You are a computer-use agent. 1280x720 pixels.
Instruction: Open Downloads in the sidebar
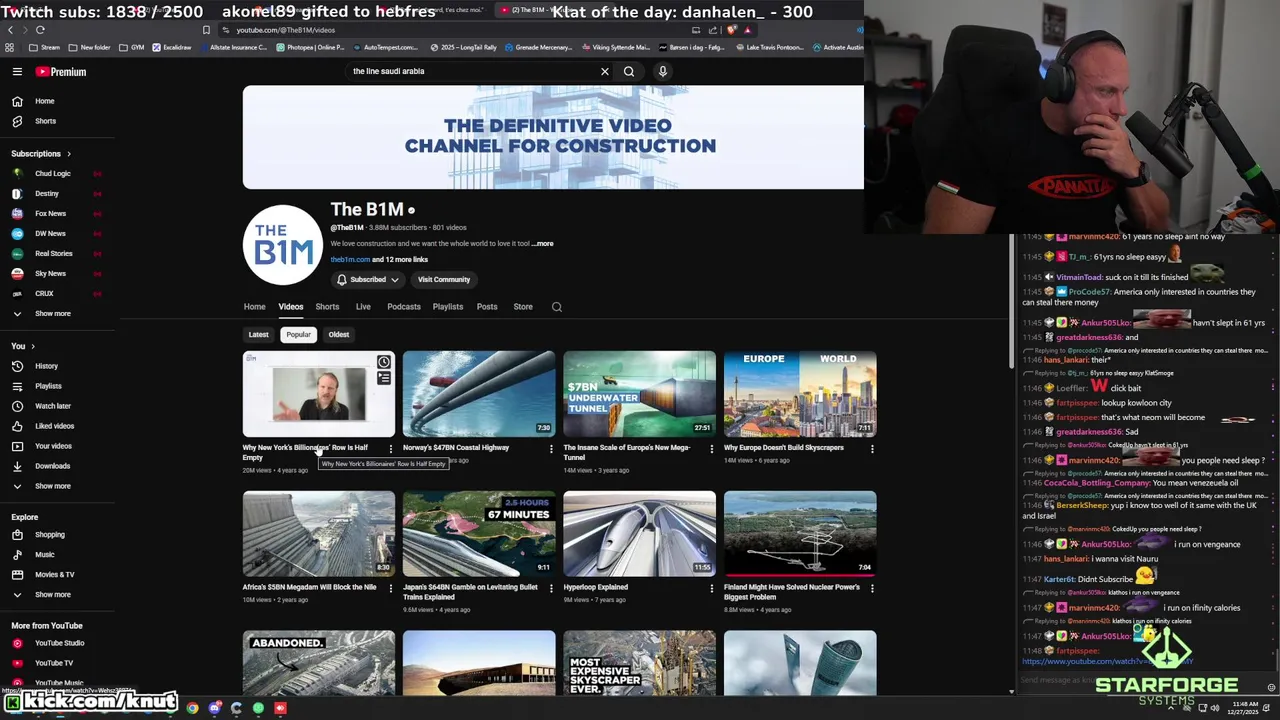point(52,466)
